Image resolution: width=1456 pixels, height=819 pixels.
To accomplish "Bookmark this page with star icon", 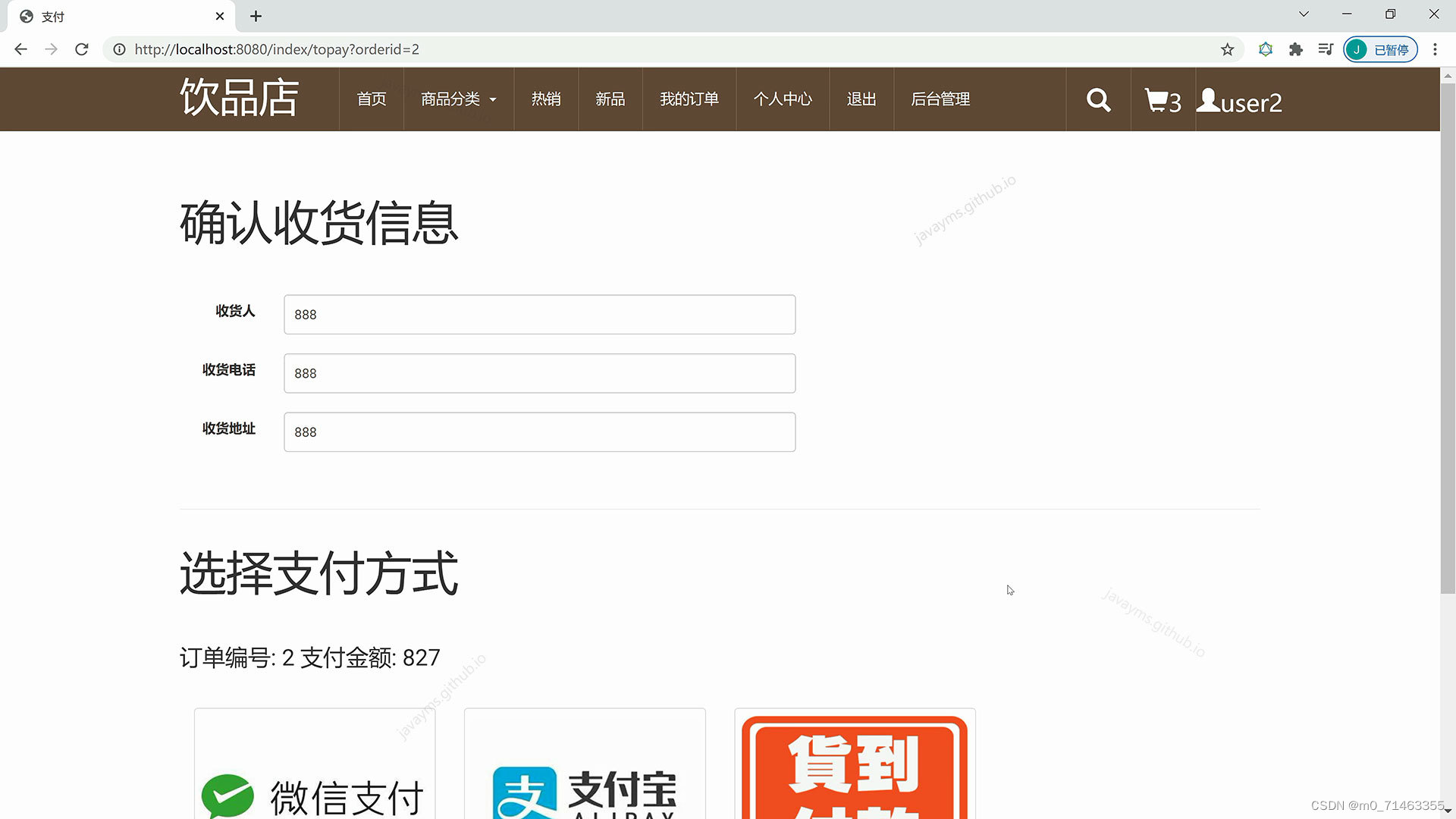I will click(x=1227, y=49).
